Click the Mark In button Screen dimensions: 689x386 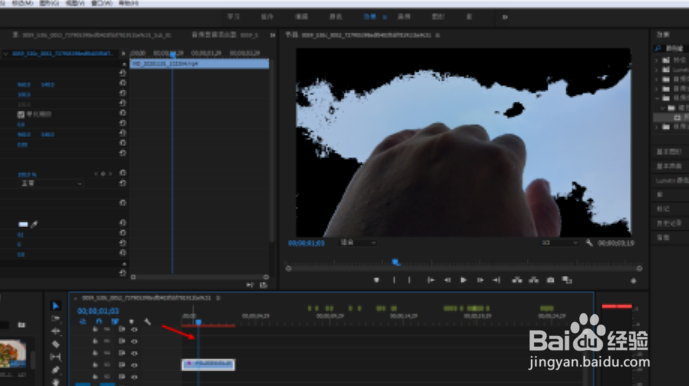point(394,280)
